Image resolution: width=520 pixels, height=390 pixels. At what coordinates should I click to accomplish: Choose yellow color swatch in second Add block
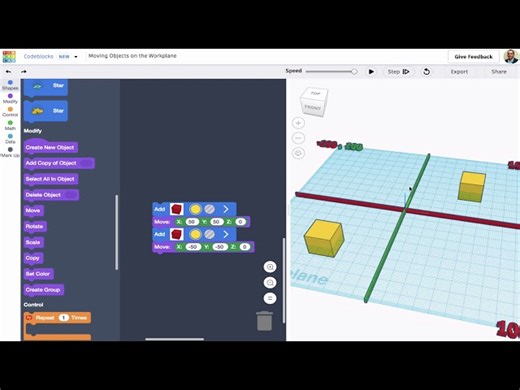[195, 234]
